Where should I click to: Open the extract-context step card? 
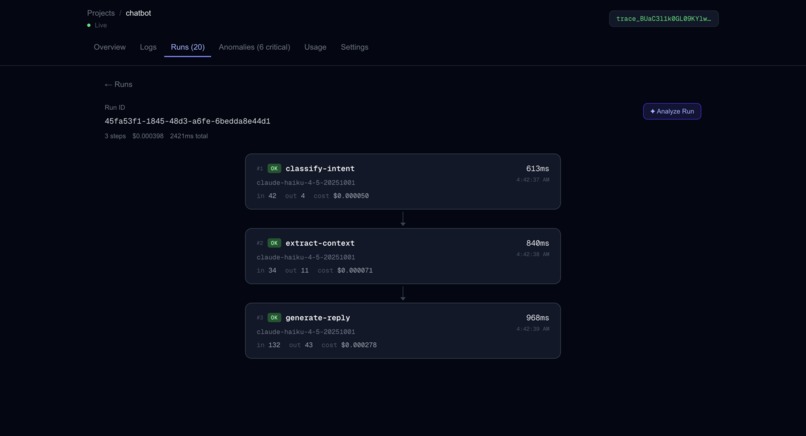402,256
